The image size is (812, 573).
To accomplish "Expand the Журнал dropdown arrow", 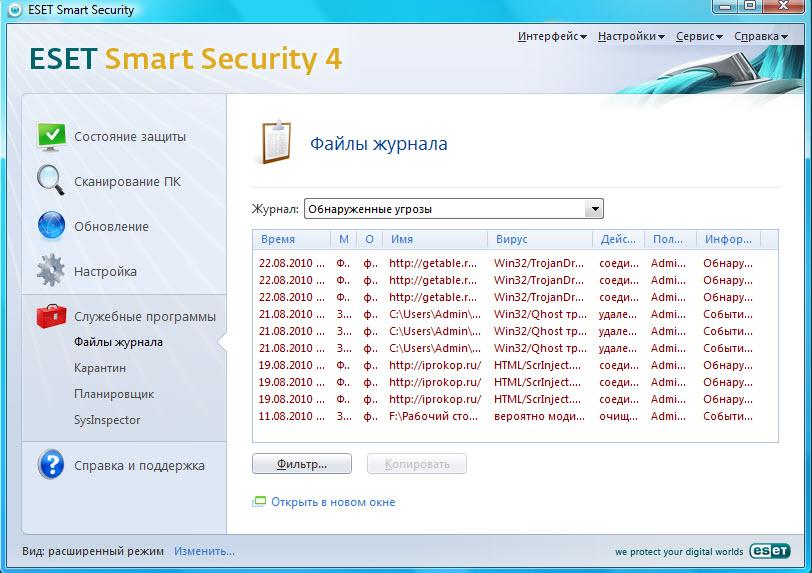I will [594, 209].
